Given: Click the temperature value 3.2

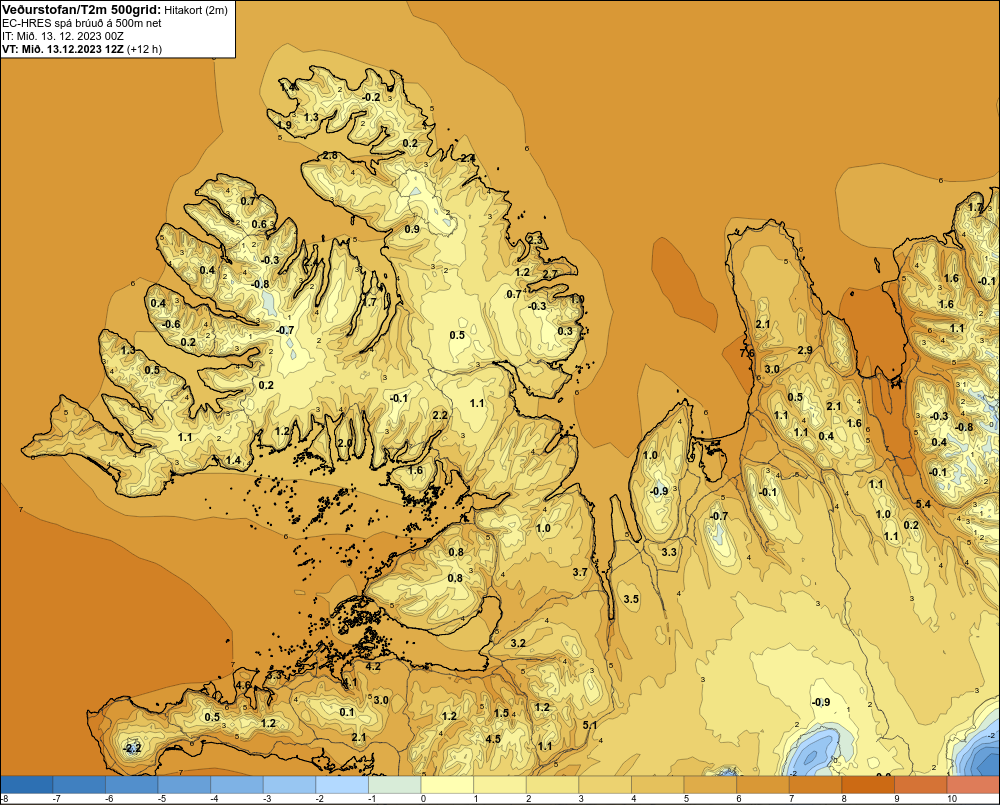Looking at the screenshot, I should pyautogui.click(x=518, y=643).
